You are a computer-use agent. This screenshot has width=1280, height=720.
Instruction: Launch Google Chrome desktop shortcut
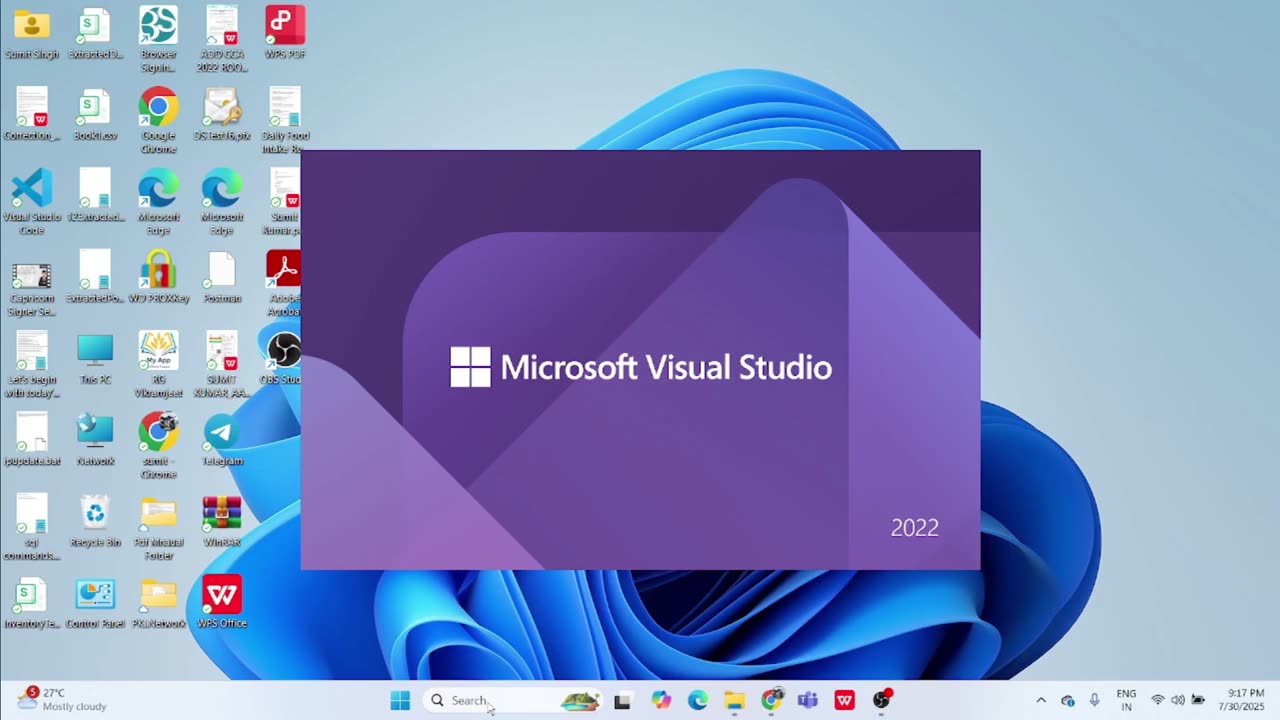pyautogui.click(x=158, y=120)
